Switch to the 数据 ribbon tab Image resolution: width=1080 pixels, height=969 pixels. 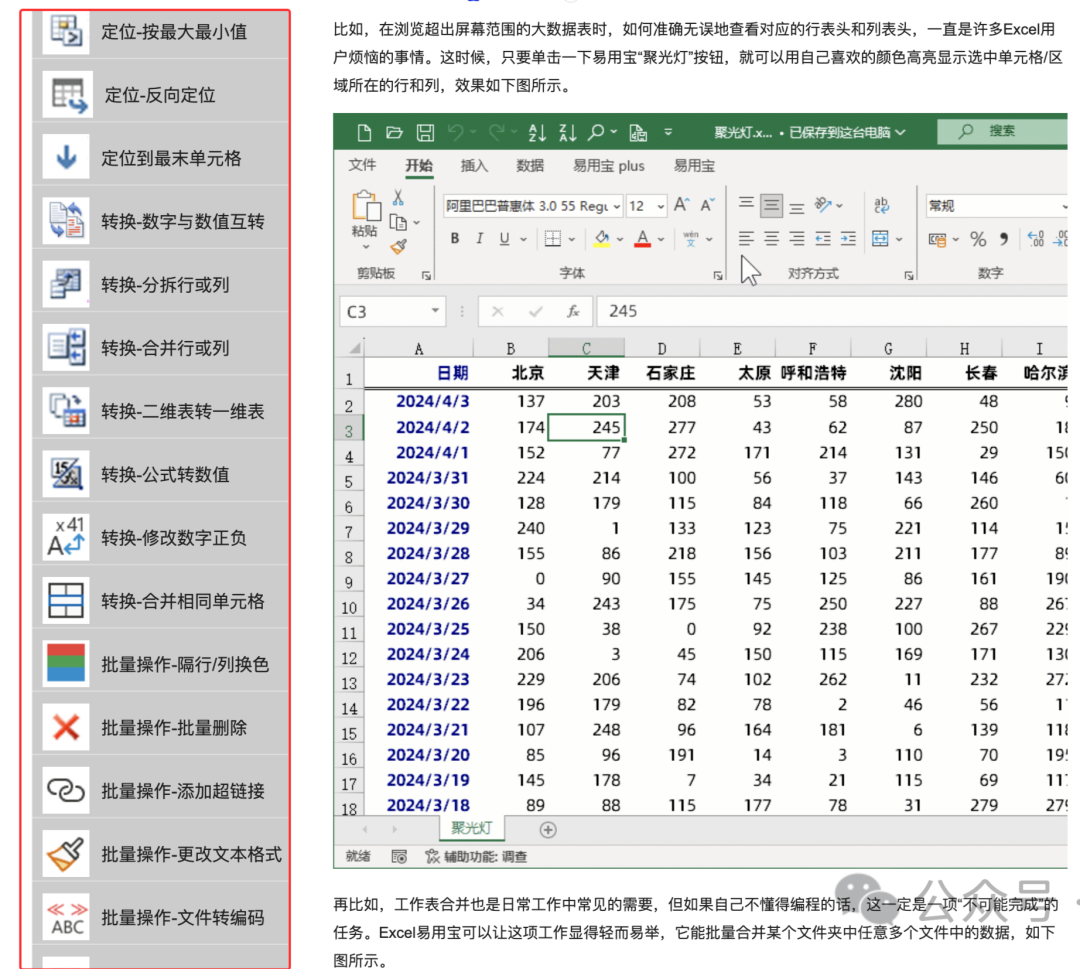[530, 165]
